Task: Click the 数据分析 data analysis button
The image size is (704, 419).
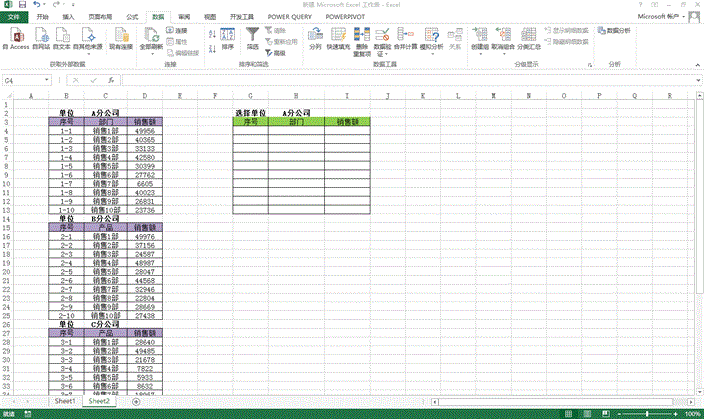Action: pyautogui.click(x=615, y=31)
